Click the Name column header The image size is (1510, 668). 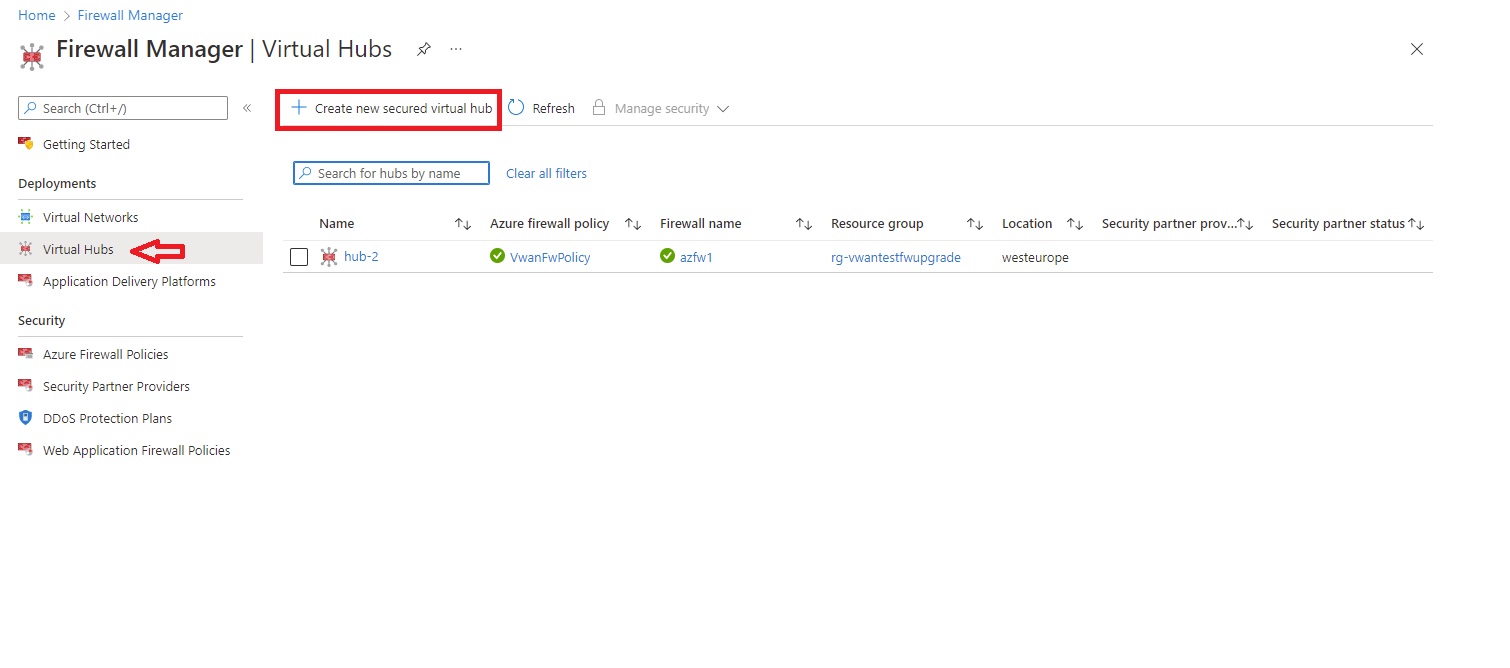point(337,224)
